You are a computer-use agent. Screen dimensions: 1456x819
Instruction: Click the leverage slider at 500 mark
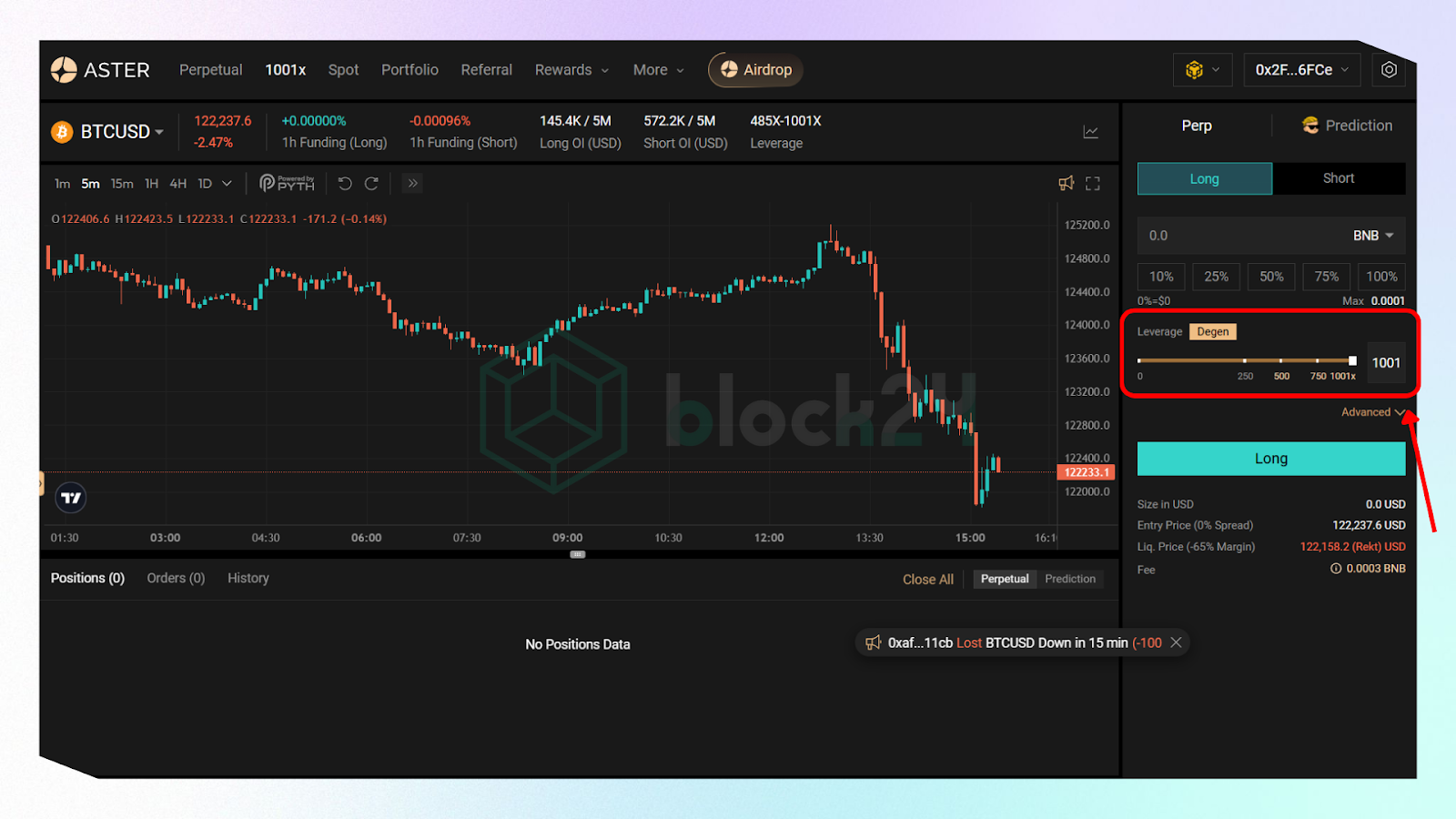[x=1281, y=361]
